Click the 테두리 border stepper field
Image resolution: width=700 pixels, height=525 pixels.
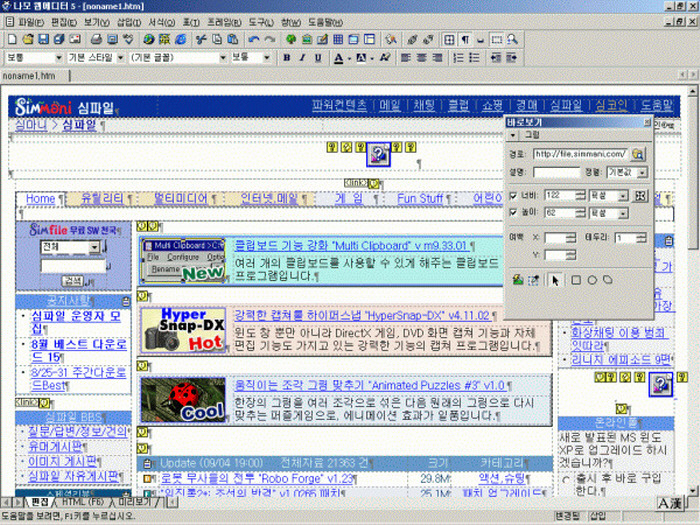click(631, 238)
